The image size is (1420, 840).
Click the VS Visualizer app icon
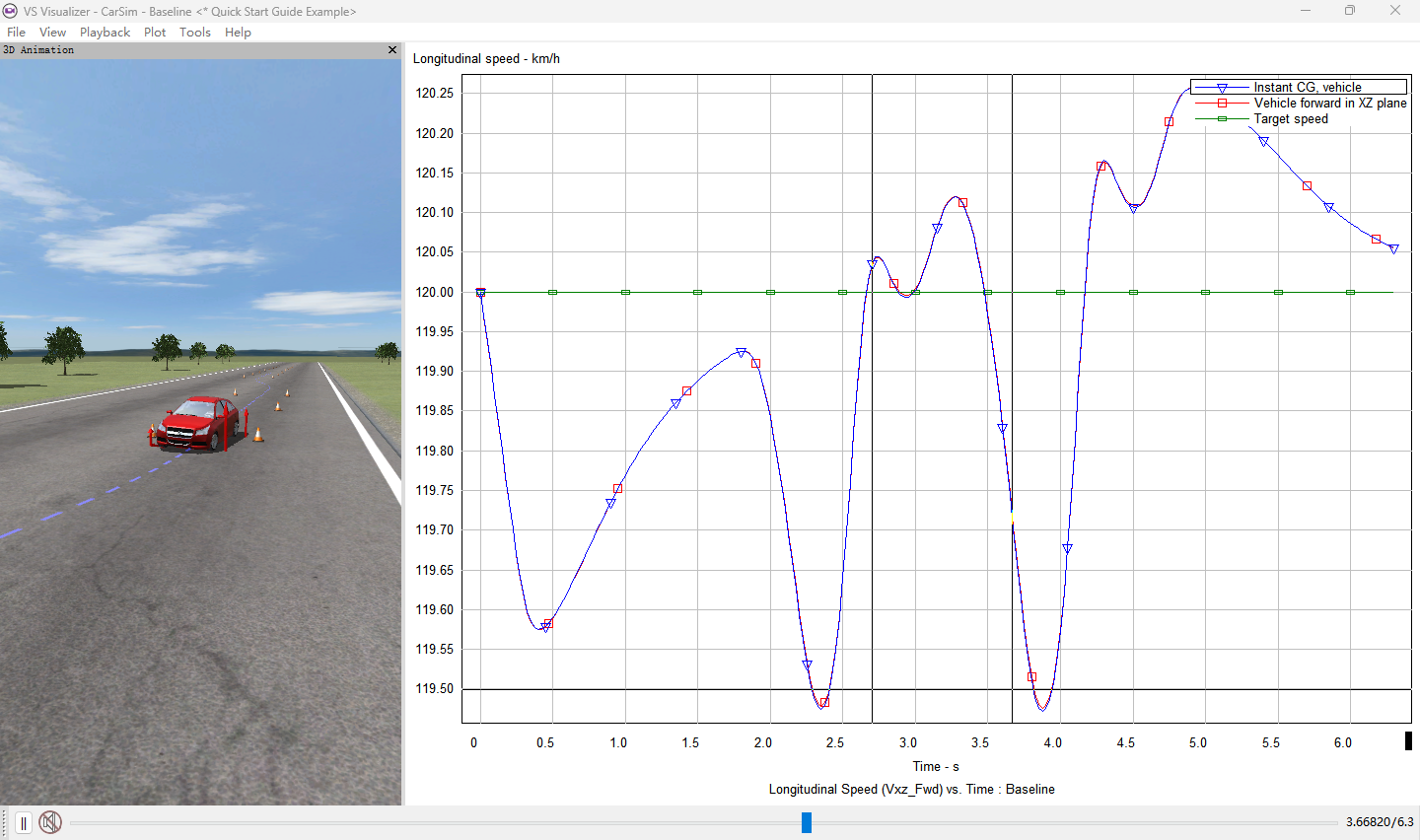pos(11,11)
